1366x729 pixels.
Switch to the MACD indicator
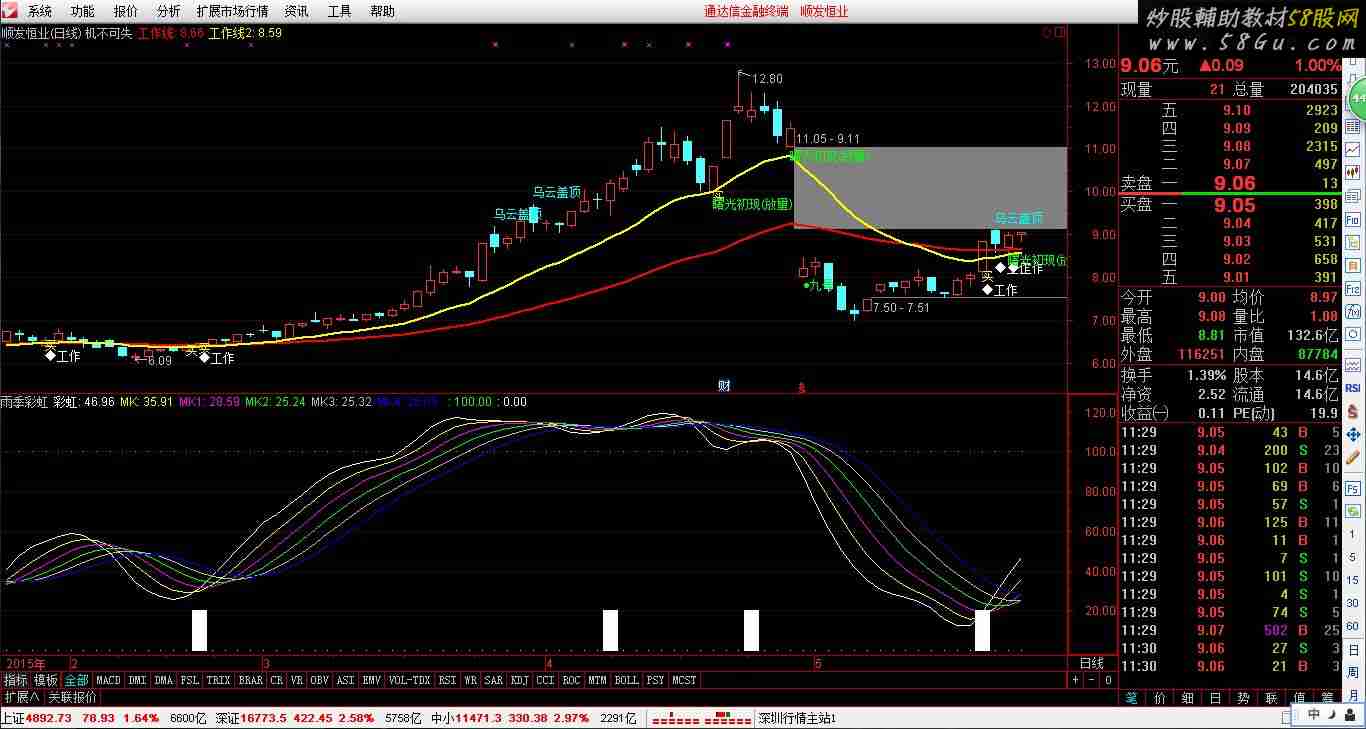tap(108, 680)
